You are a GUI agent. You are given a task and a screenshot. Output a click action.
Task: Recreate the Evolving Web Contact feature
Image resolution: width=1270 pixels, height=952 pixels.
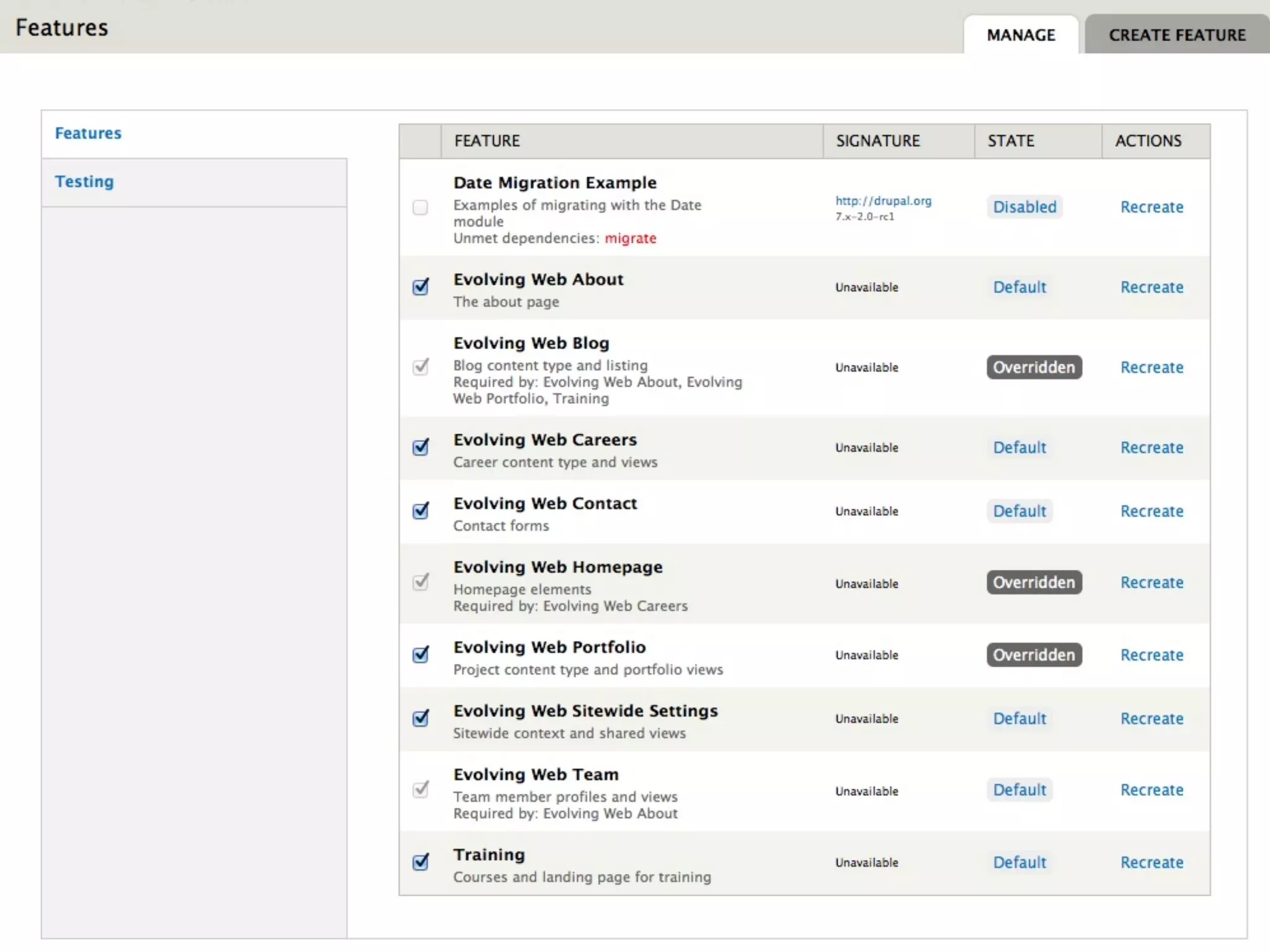(x=1152, y=511)
